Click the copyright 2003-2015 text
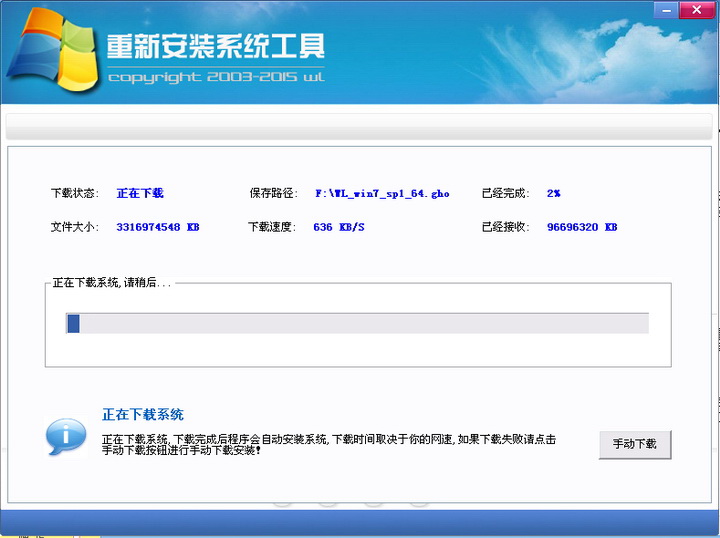 pyautogui.click(x=214, y=77)
